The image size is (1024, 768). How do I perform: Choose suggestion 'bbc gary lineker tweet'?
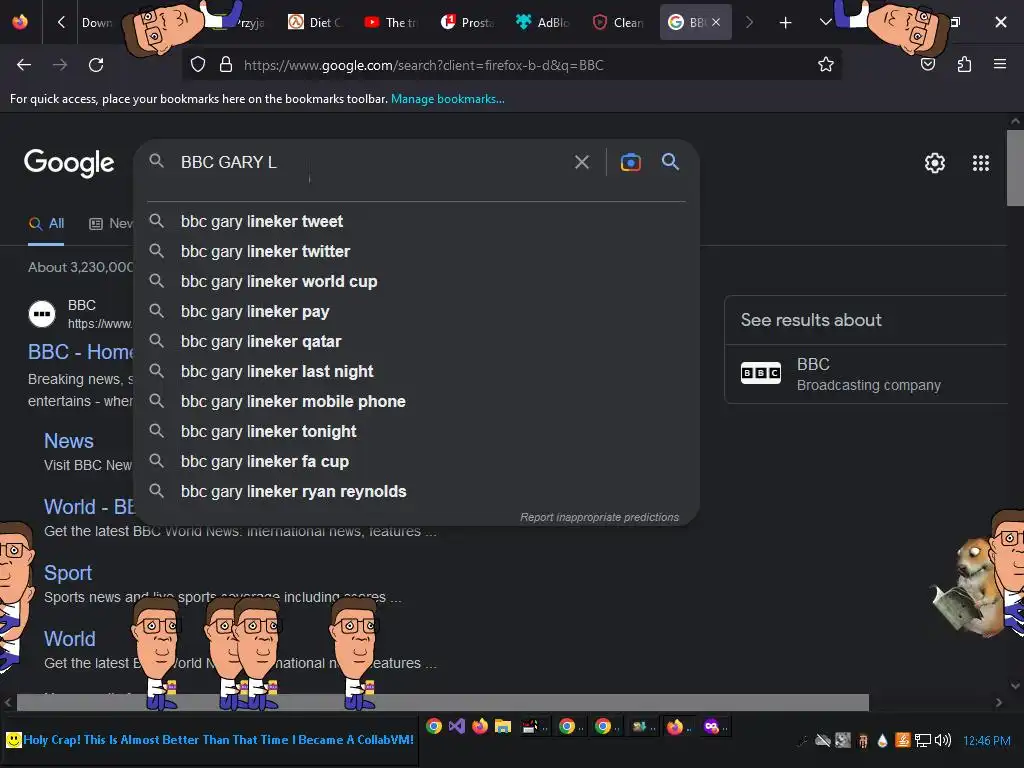(x=417, y=221)
